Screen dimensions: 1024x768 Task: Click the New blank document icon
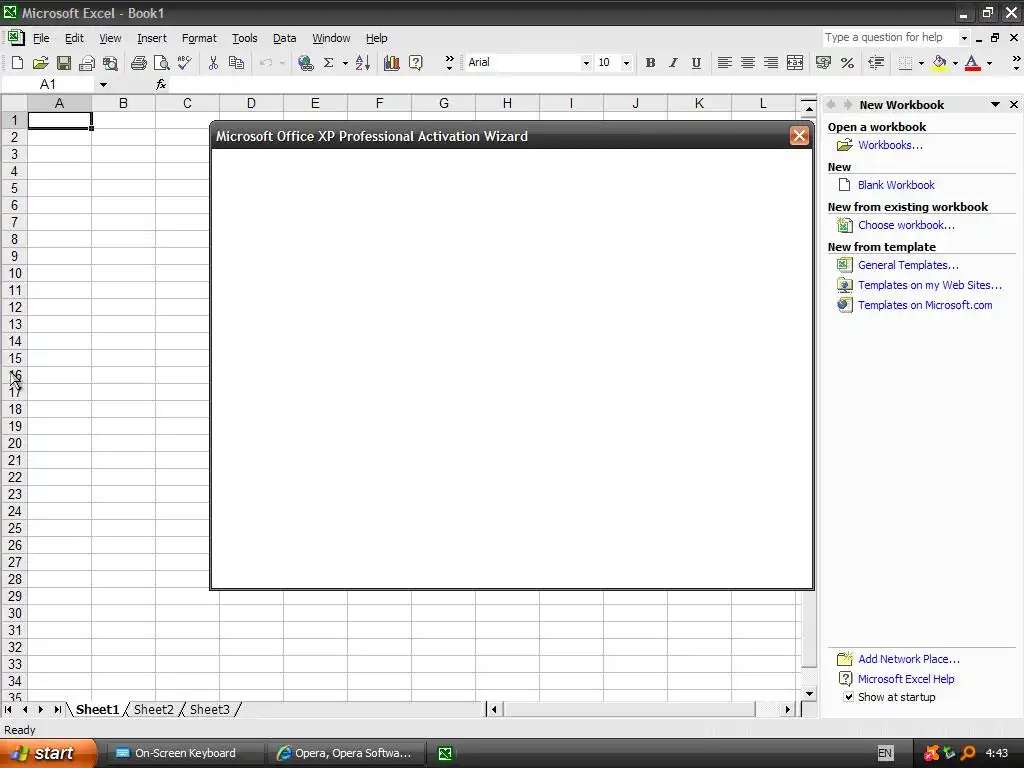point(18,63)
